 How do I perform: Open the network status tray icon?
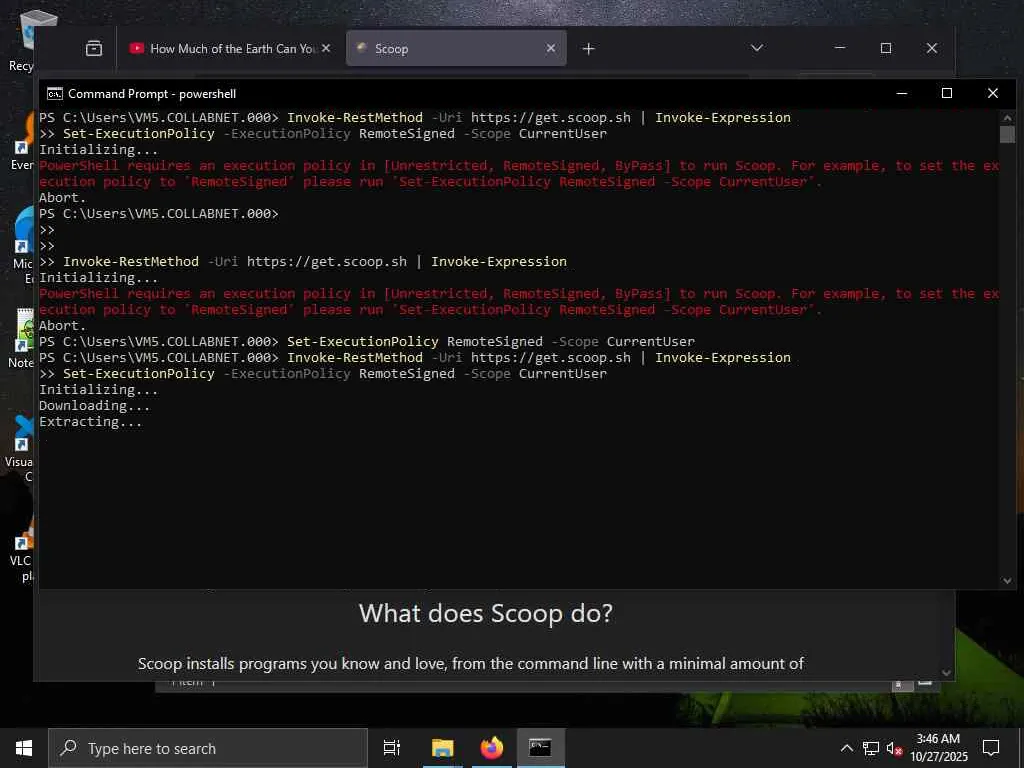click(x=871, y=748)
